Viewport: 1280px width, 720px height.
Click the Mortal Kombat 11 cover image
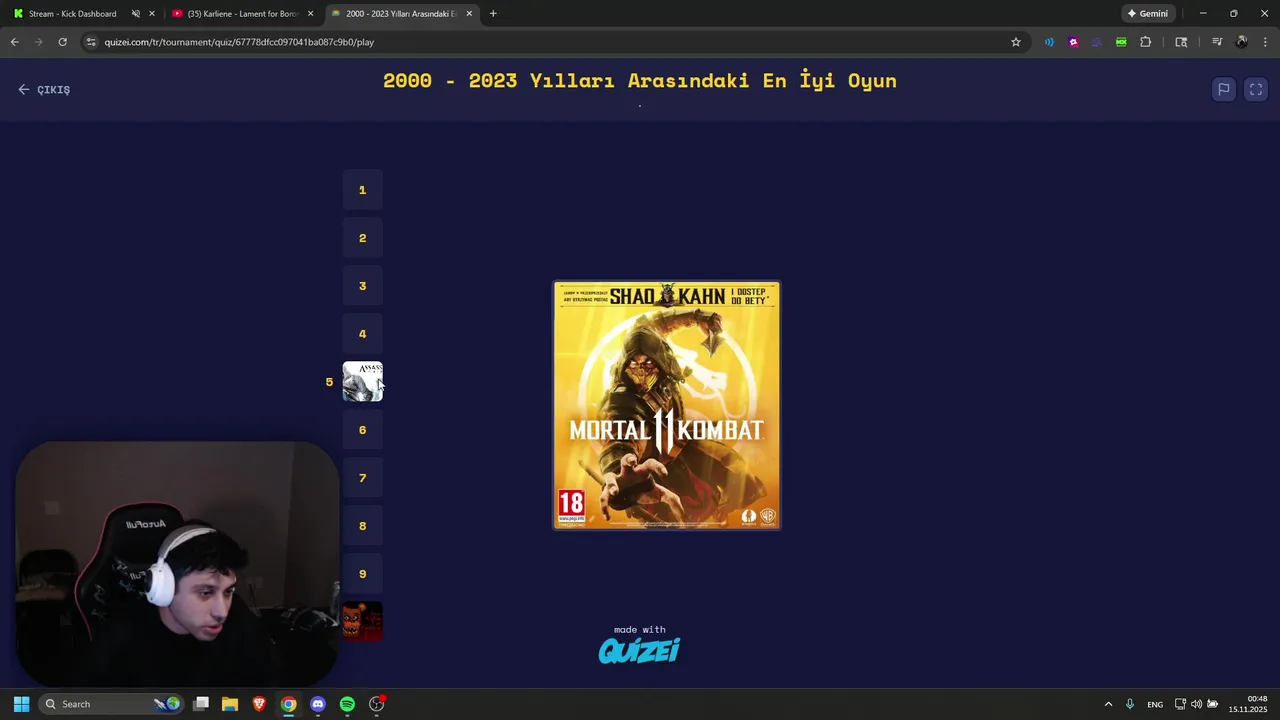click(x=667, y=405)
